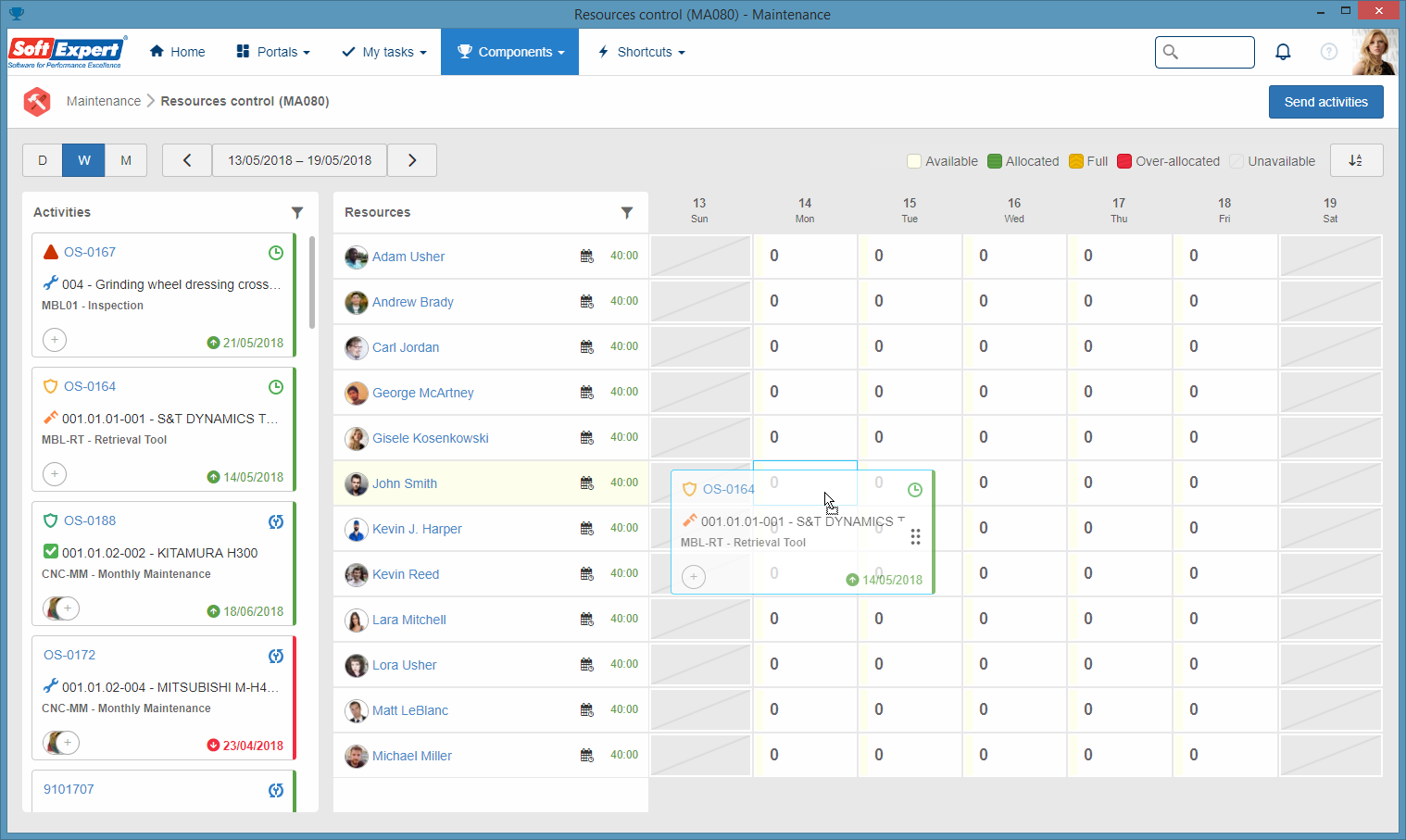Click the Maintenance breadcrumb
This screenshot has width=1406, height=840.
104,101
